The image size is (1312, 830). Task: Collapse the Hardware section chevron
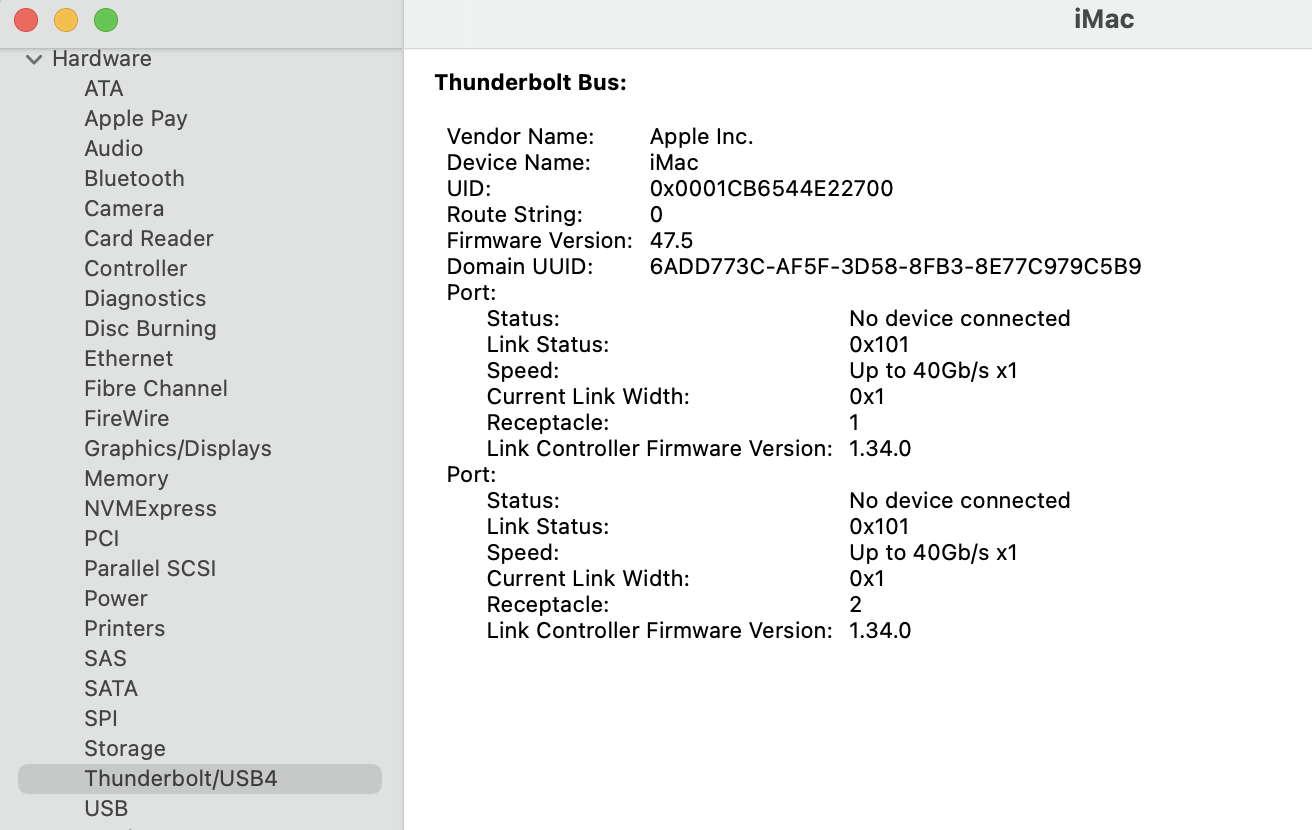[x=34, y=59]
